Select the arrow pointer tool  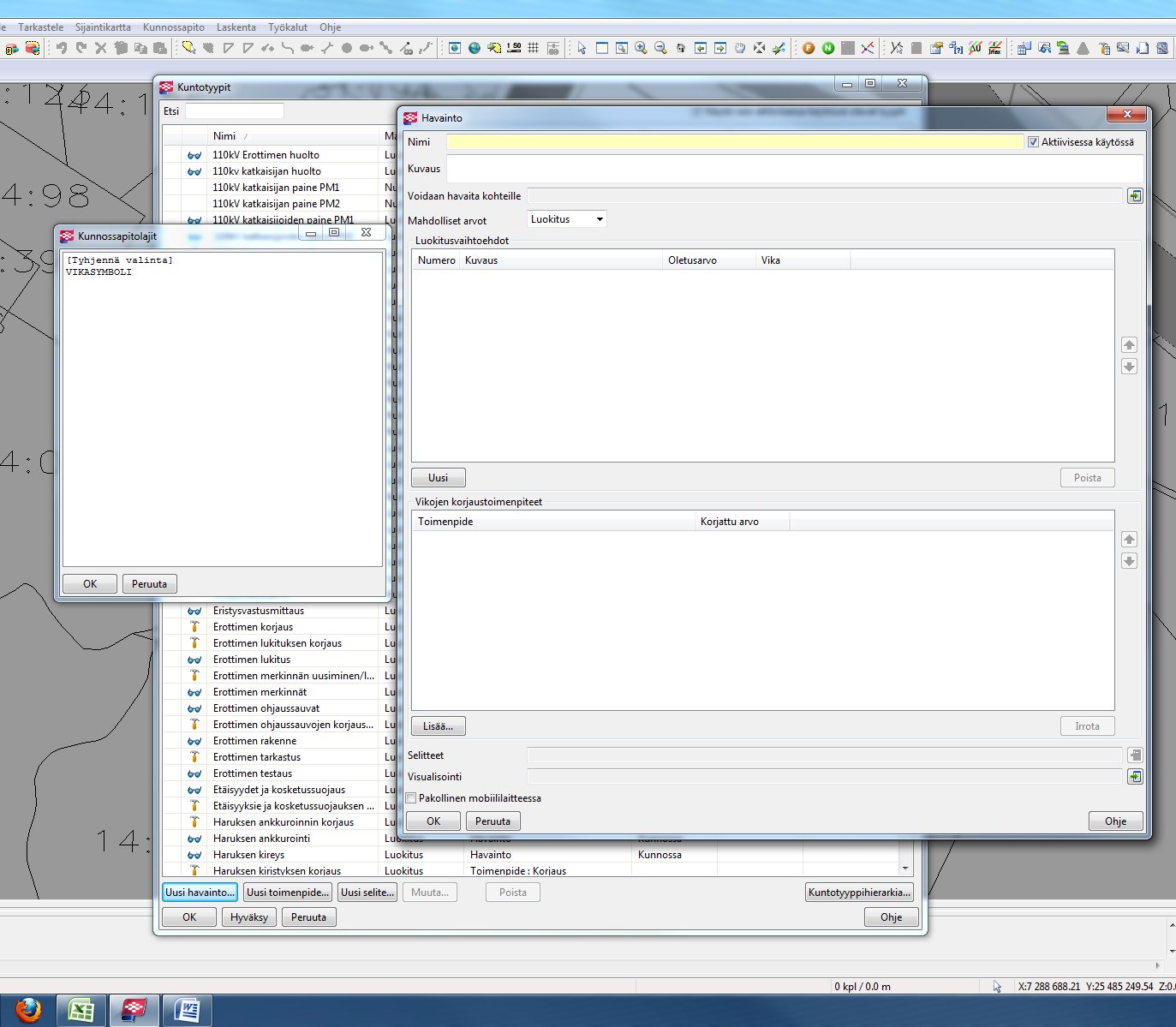click(x=582, y=48)
